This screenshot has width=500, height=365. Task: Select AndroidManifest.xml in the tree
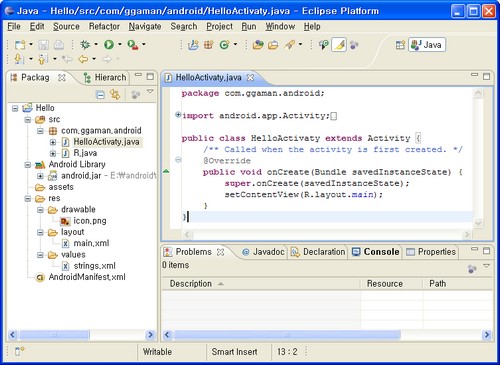coord(87,277)
